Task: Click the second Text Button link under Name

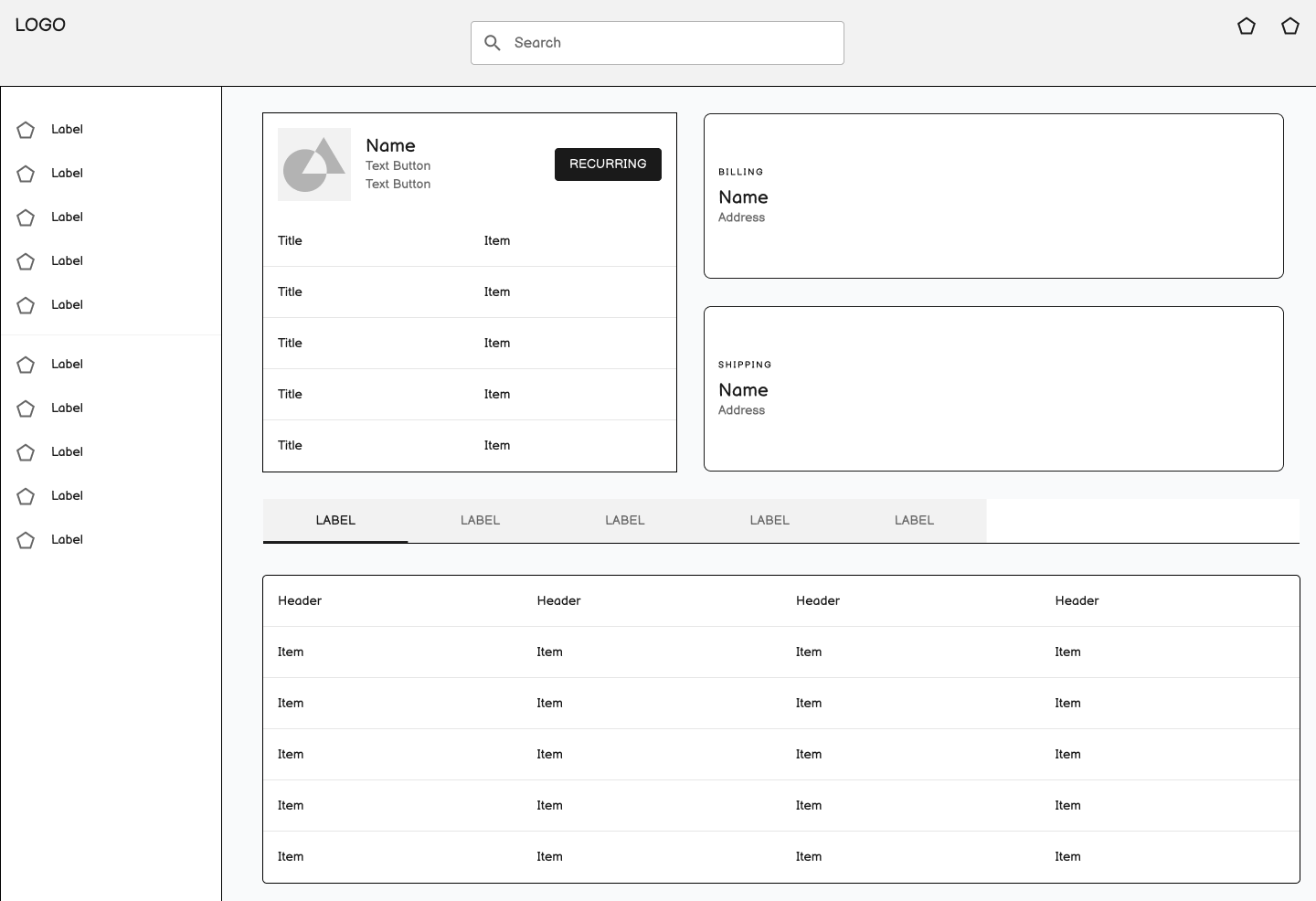Action: point(398,184)
